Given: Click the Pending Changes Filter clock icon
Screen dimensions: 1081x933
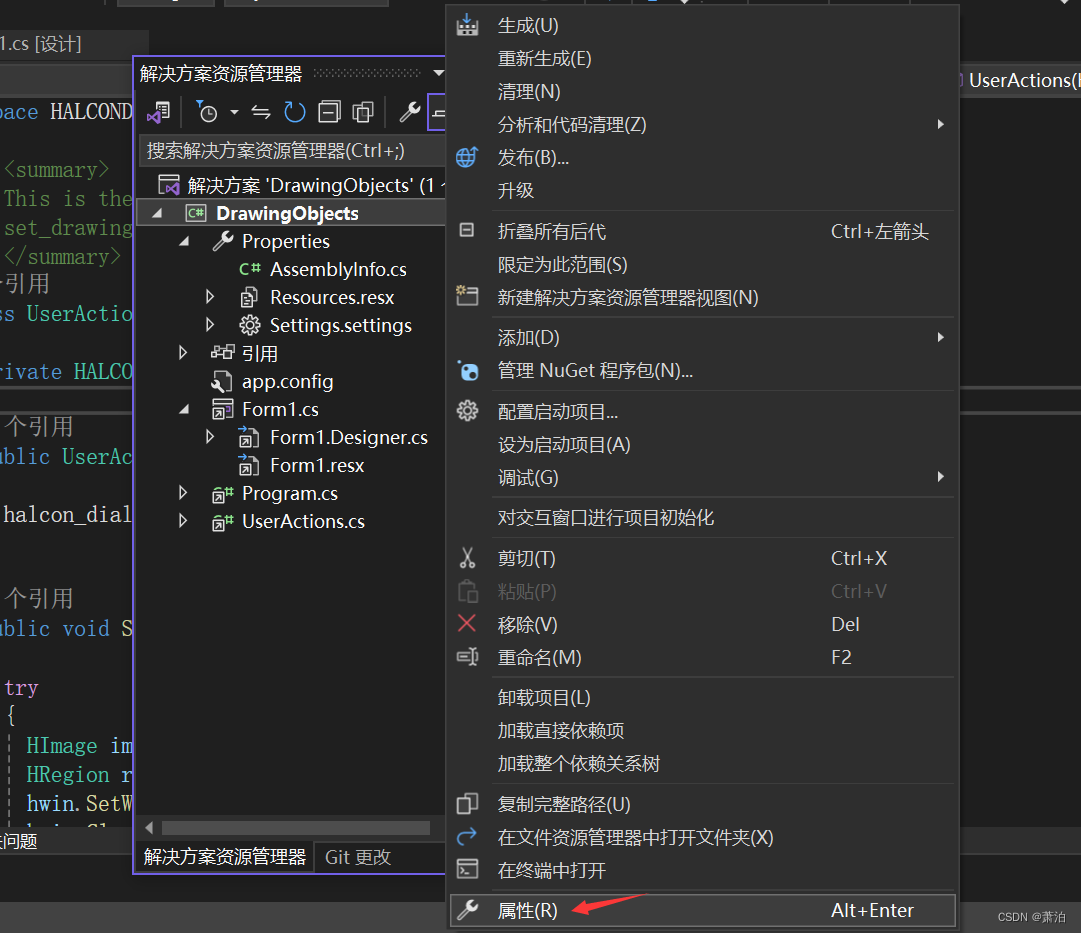Looking at the screenshot, I should (208, 112).
